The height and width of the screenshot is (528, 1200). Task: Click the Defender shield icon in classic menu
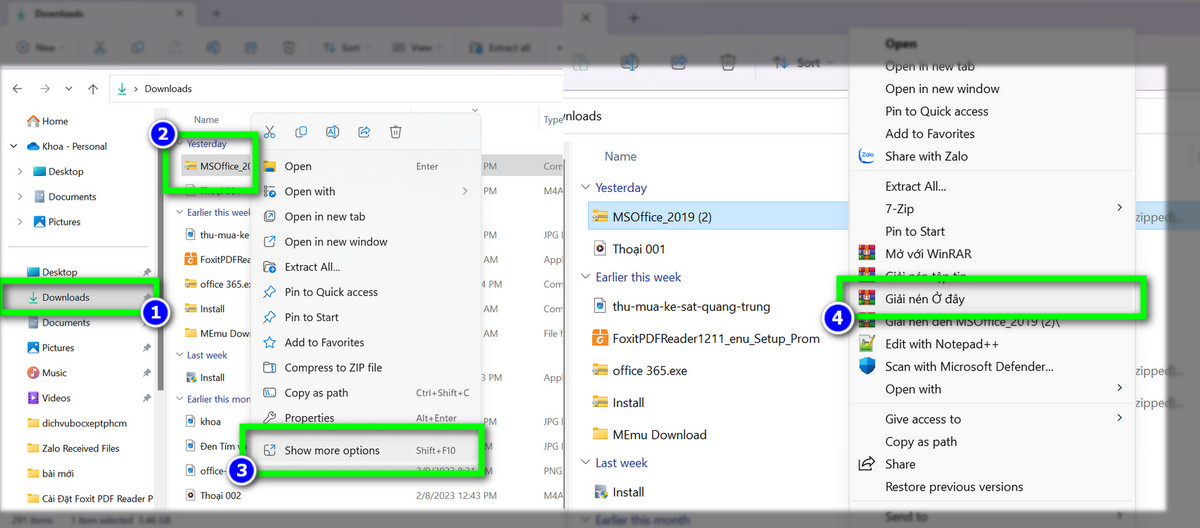tap(867, 367)
